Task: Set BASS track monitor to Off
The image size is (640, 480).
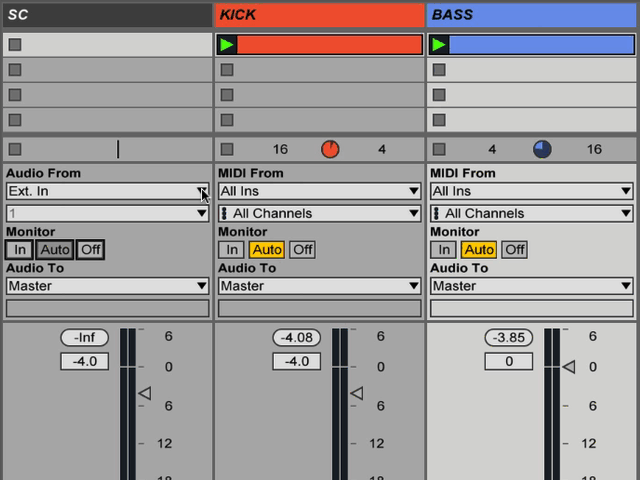Action: click(515, 249)
